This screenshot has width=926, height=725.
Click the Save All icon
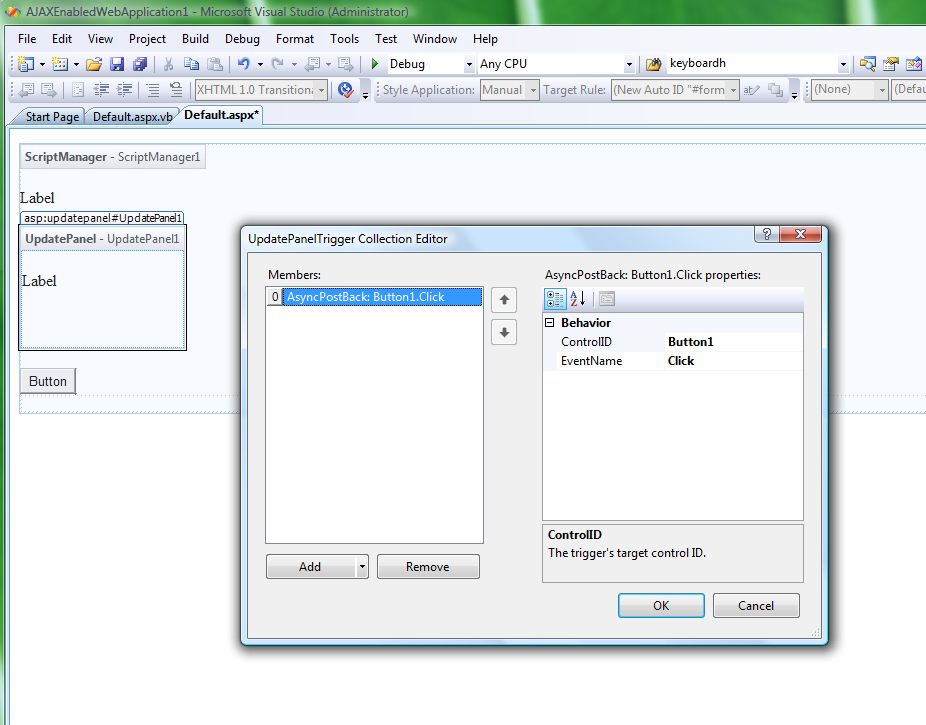140,64
